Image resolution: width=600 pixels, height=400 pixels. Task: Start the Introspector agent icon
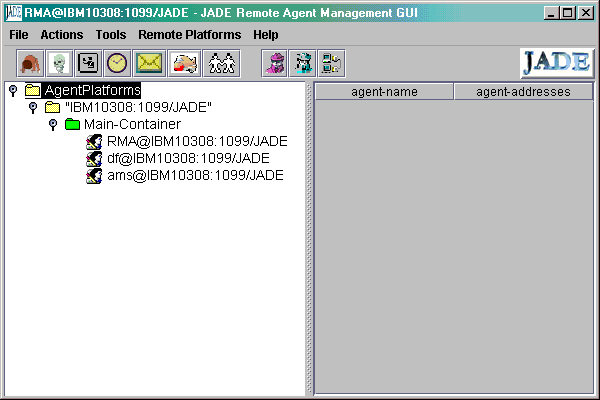tap(302, 63)
